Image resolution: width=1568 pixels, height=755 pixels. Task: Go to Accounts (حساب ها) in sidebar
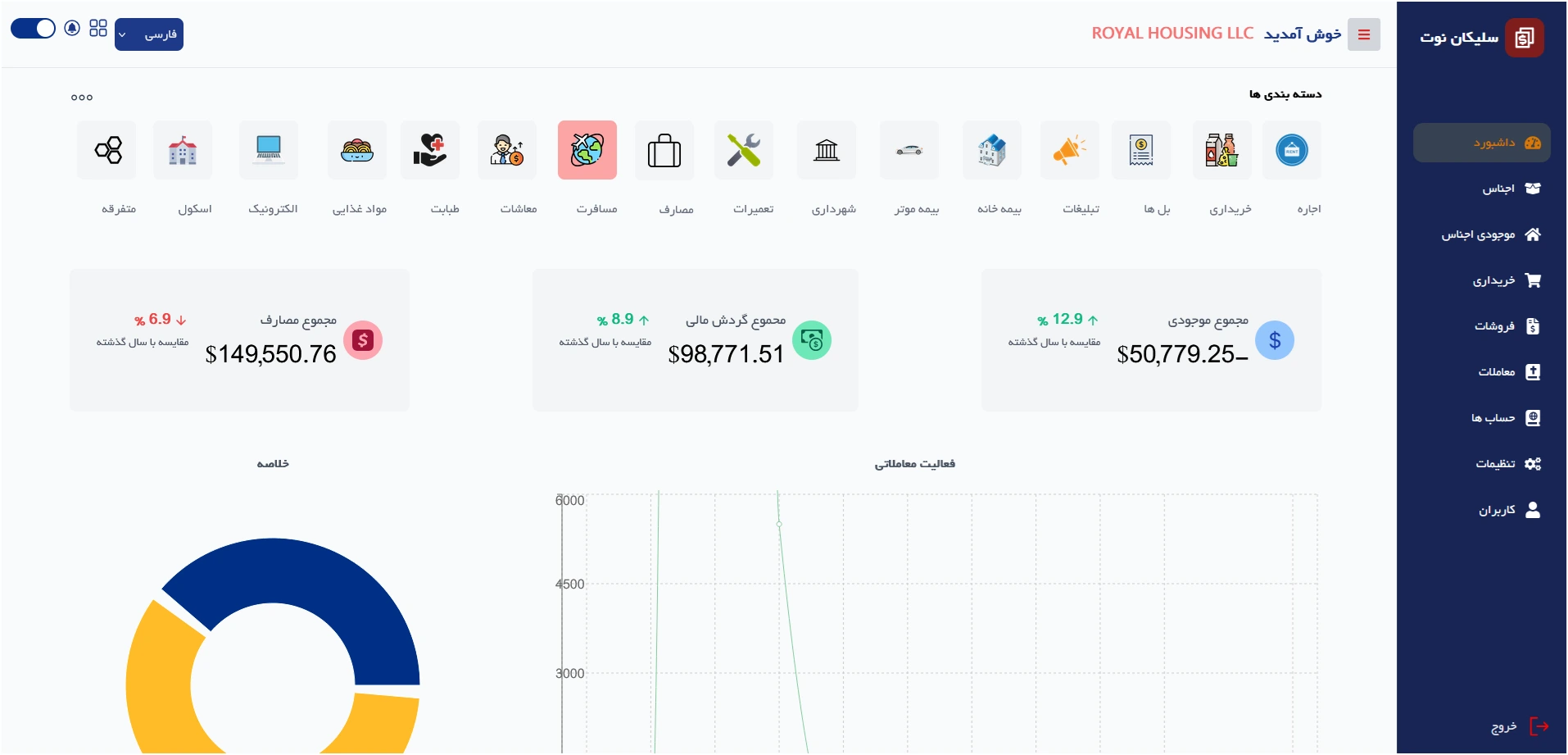[1504, 418]
